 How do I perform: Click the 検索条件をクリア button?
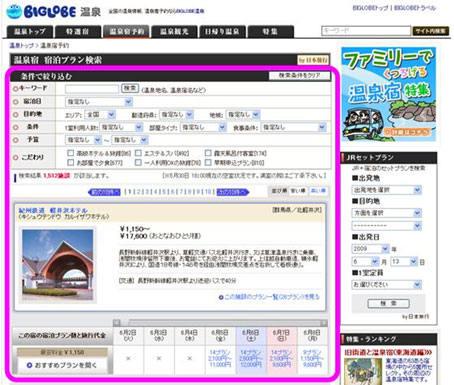coord(300,75)
